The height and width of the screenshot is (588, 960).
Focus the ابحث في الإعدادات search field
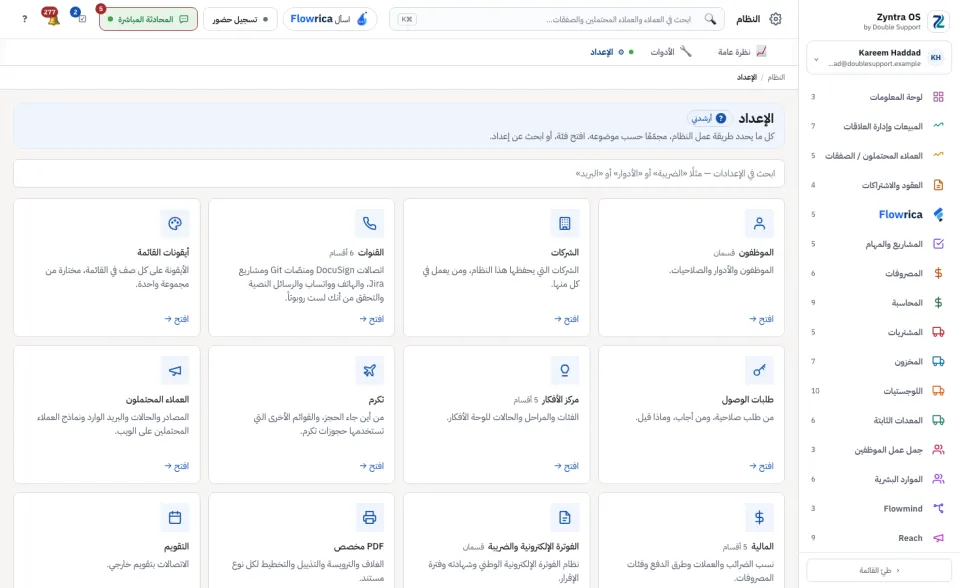[x=399, y=173]
